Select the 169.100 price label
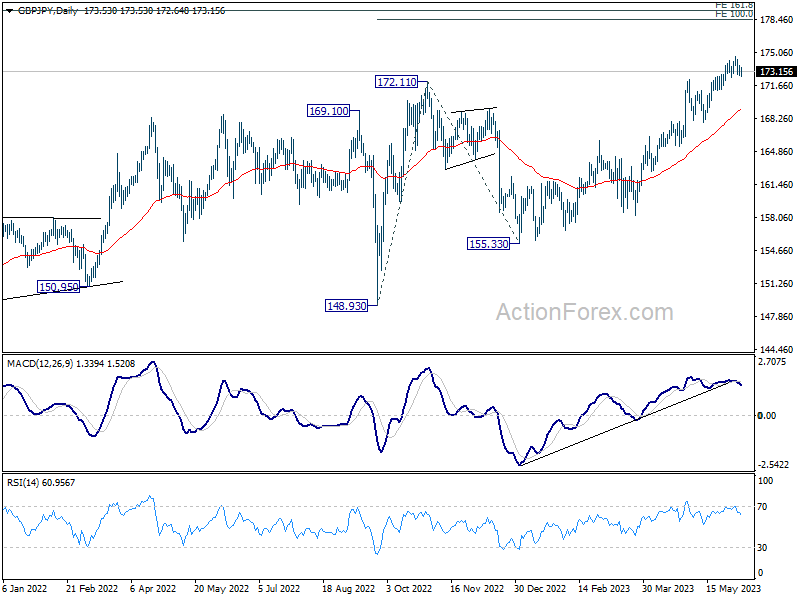Image resolution: width=800 pixels, height=600 pixels. coord(329,111)
